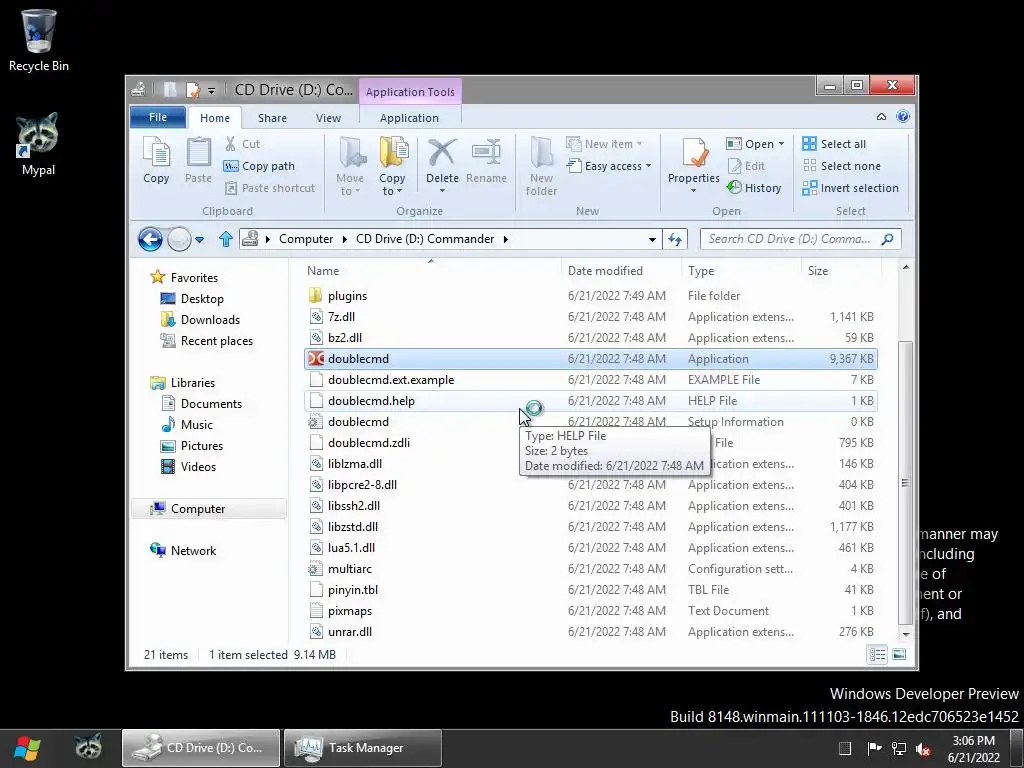Sort by the Name column header
This screenshot has height=768, width=1024.
tap(431, 270)
